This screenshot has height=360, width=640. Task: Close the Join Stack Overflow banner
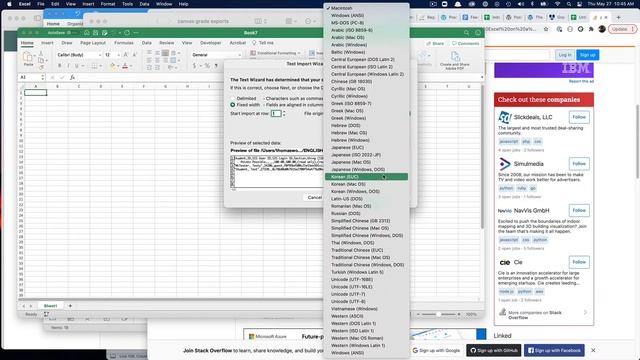coord(593,350)
